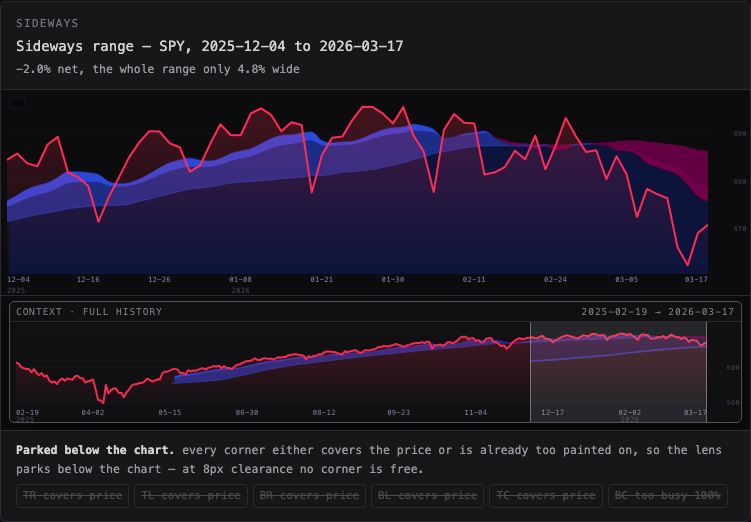Click the 690 price axis label
Viewport: 751px width, 522px height.
740,134
